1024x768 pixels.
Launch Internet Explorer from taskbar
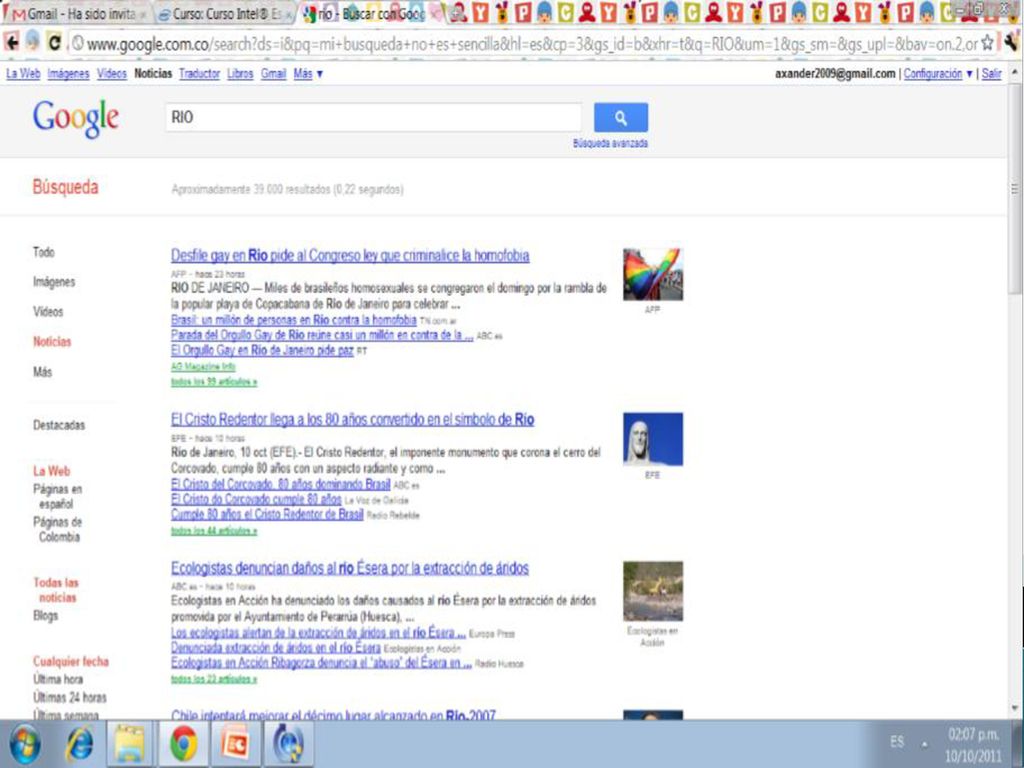[x=80, y=744]
